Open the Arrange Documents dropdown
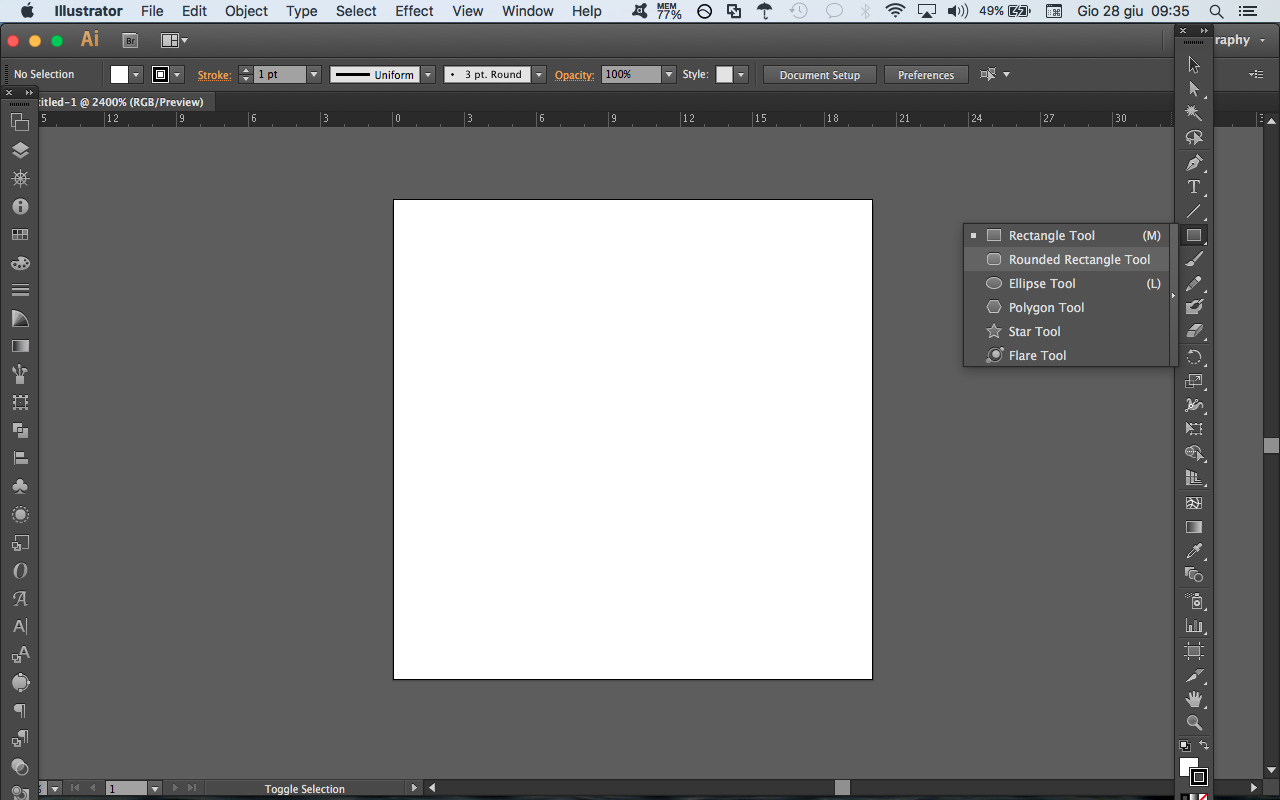Viewport: 1280px width, 800px height. point(174,41)
